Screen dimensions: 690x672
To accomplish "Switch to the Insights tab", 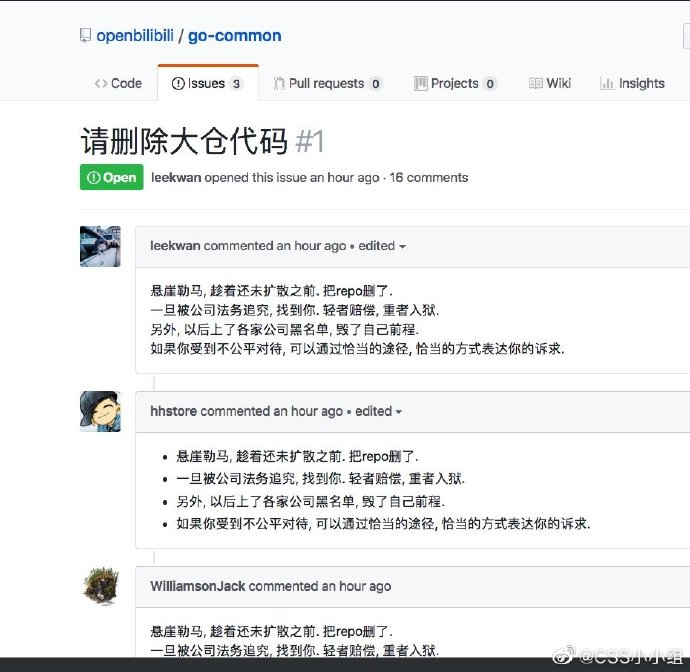I will click(x=632, y=83).
